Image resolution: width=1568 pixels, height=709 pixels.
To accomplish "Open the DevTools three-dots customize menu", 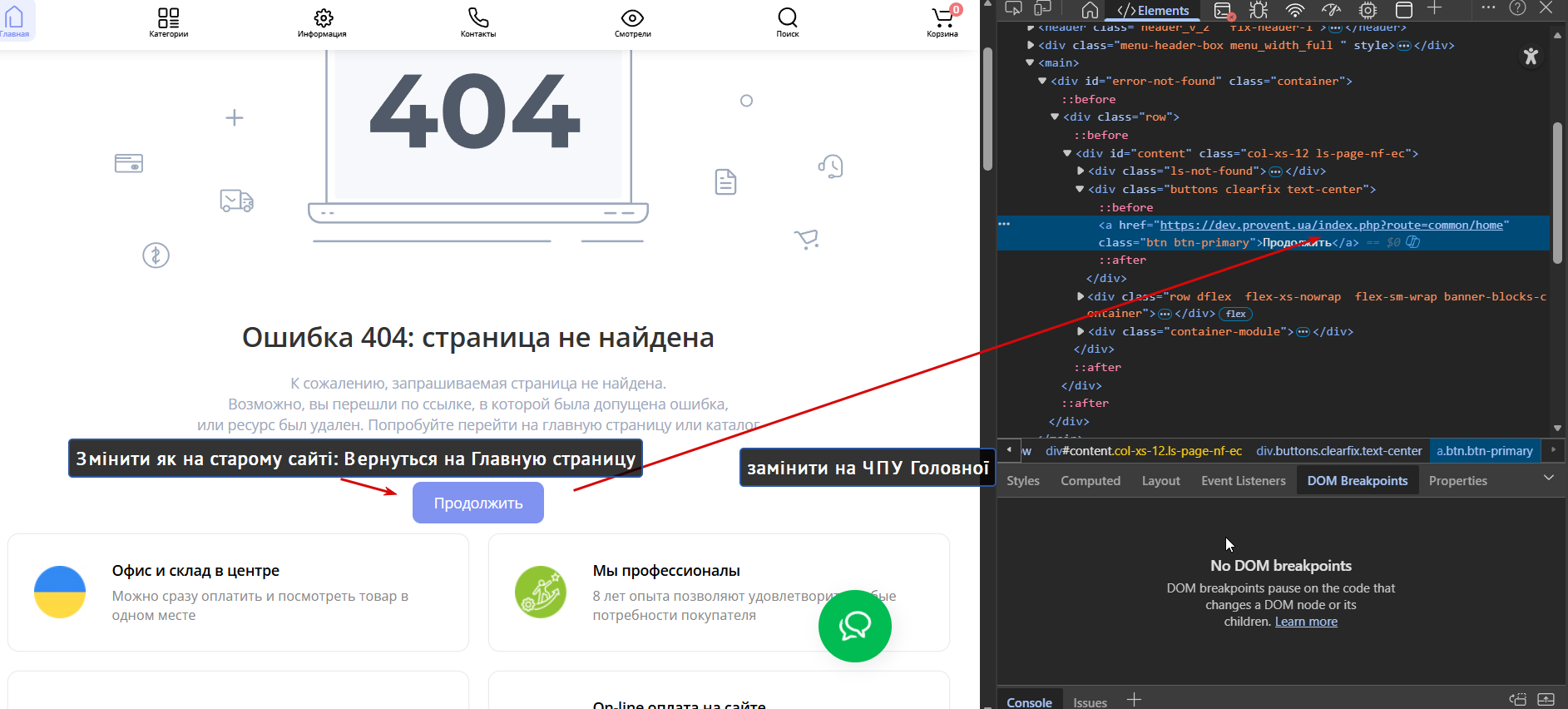I will coord(1489,7).
